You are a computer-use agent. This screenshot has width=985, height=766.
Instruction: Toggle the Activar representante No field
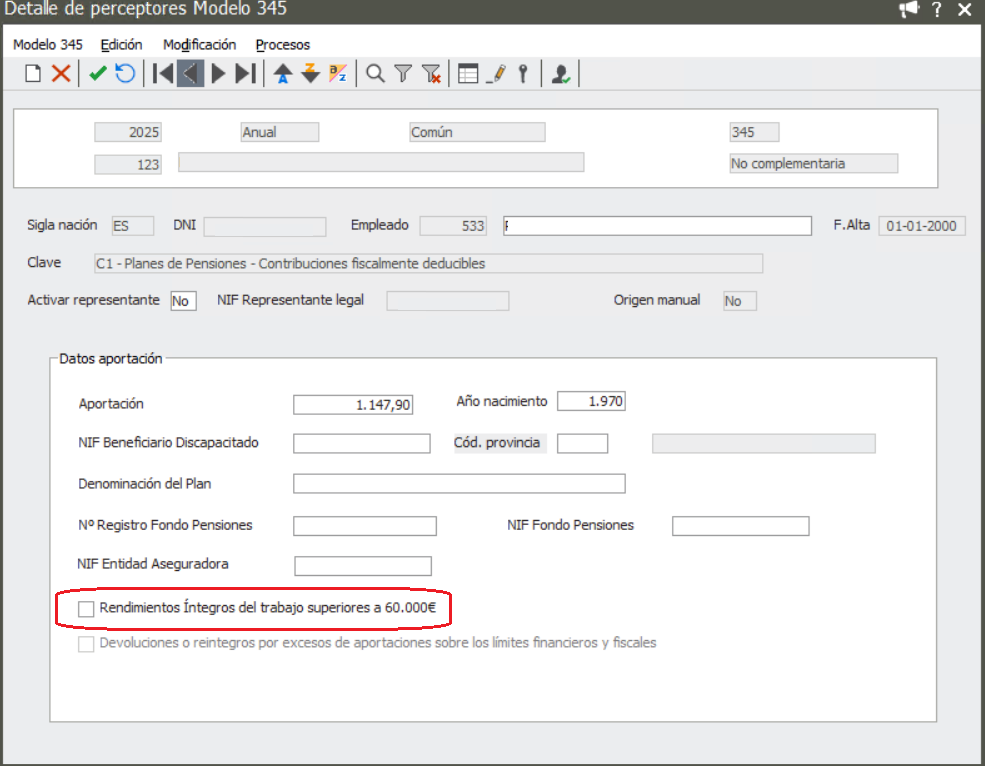(x=183, y=301)
